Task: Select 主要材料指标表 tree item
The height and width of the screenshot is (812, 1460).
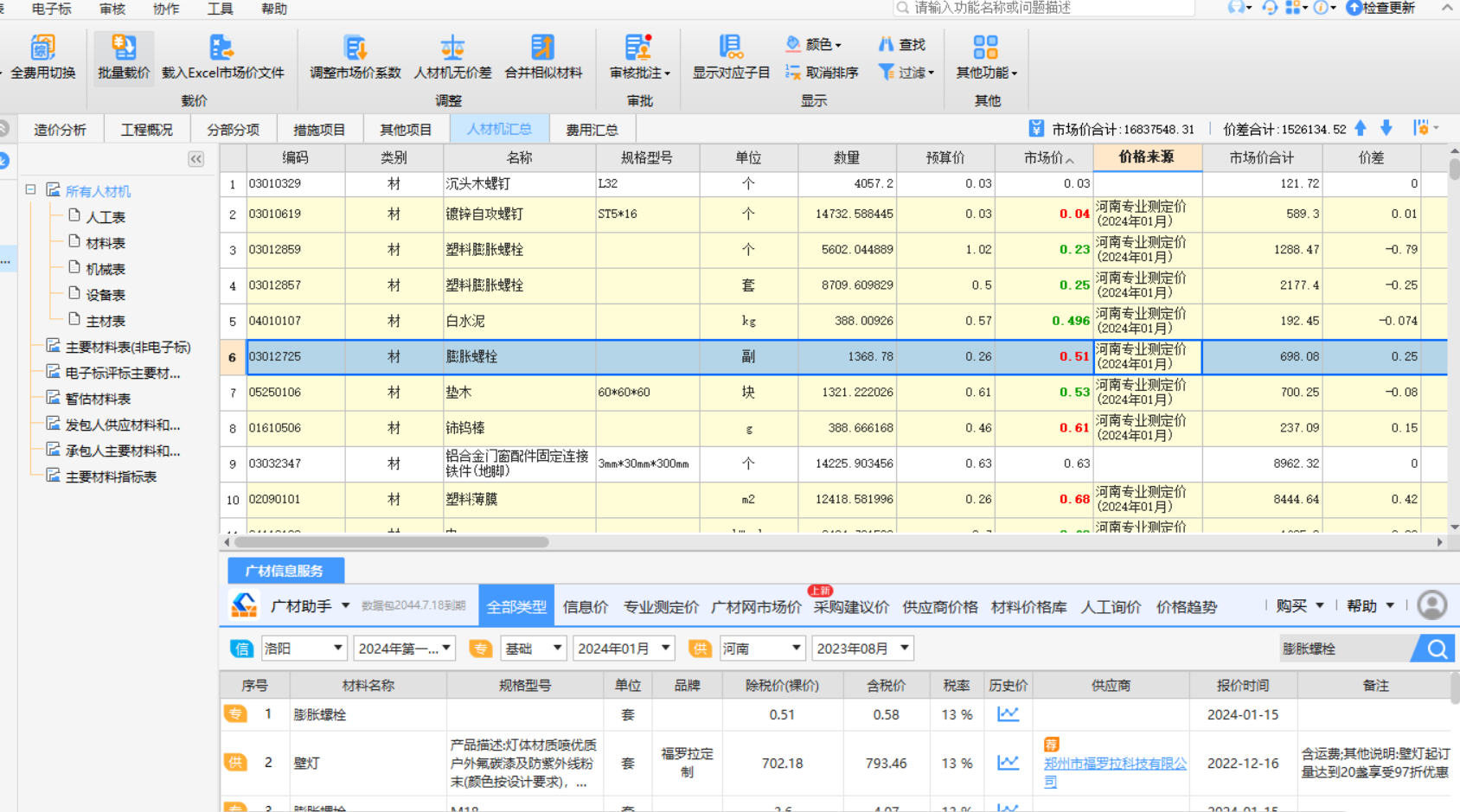Action: click(x=111, y=476)
